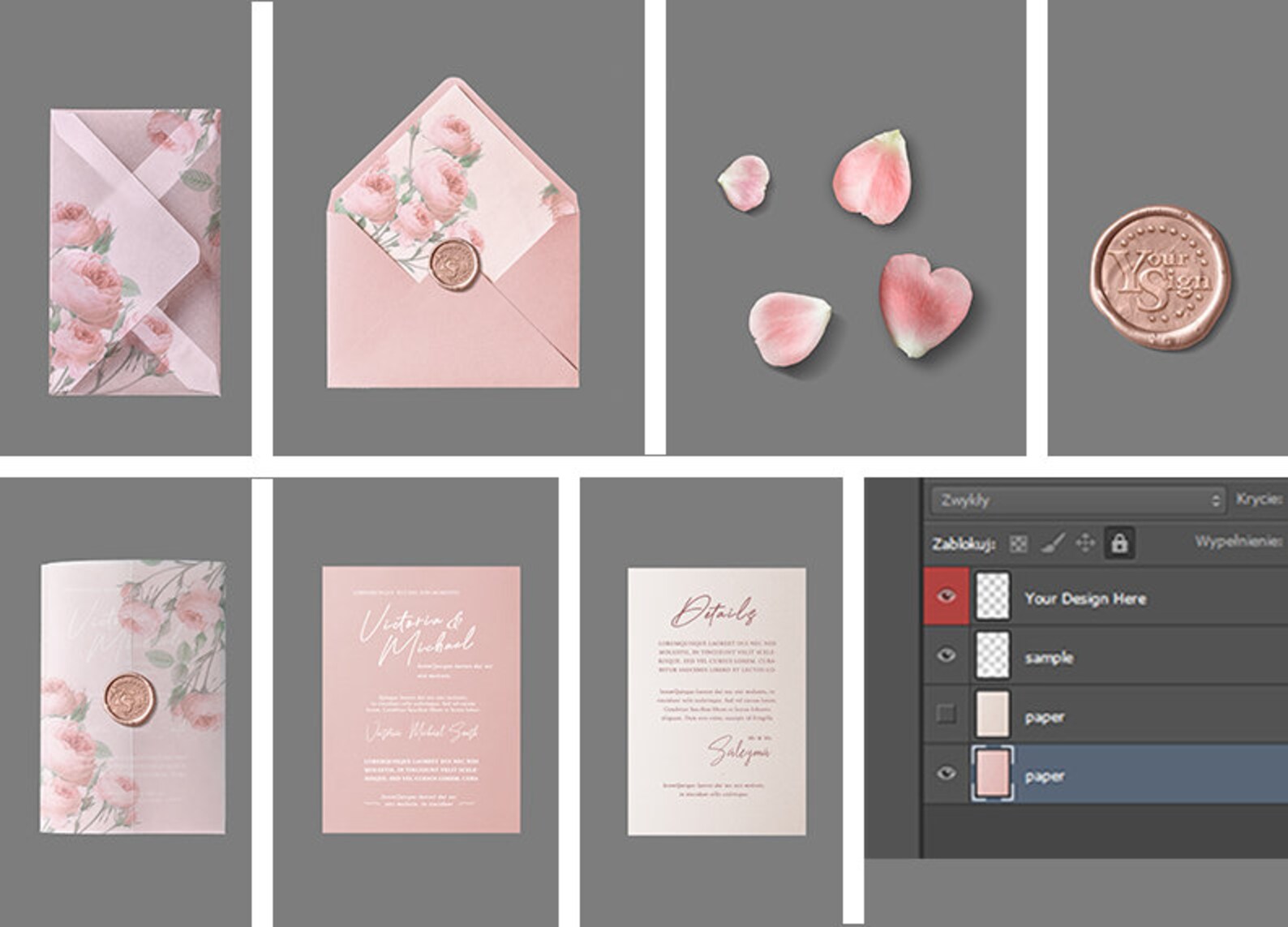The height and width of the screenshot is (927, 1288).
Task: Click the vellum-wrapped invitation with wax seal
Action: coord(133,697)
